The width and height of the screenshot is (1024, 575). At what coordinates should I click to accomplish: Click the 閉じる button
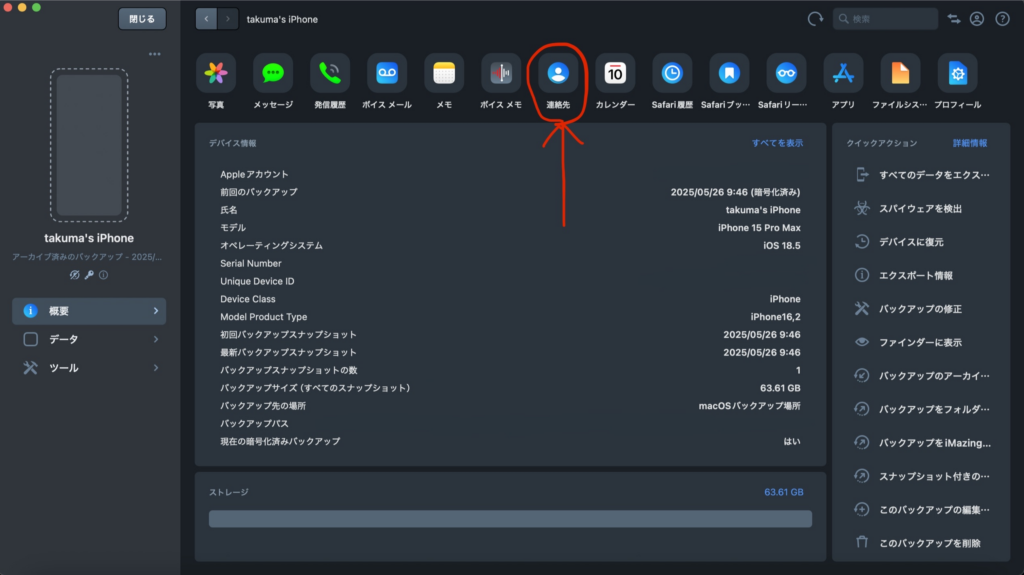[x=142, y=19]
